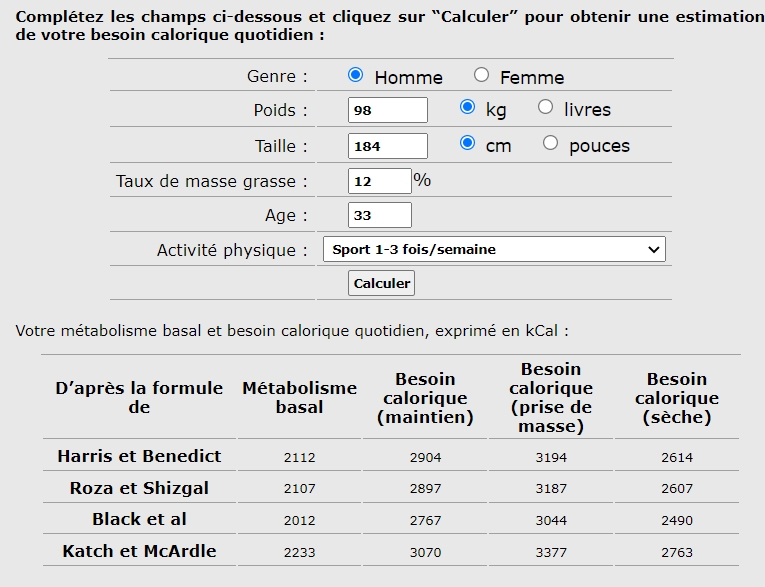Click the Black et al row label
Image resolution: width=765 pixels, height=587 pixels.
coord(139,519)
